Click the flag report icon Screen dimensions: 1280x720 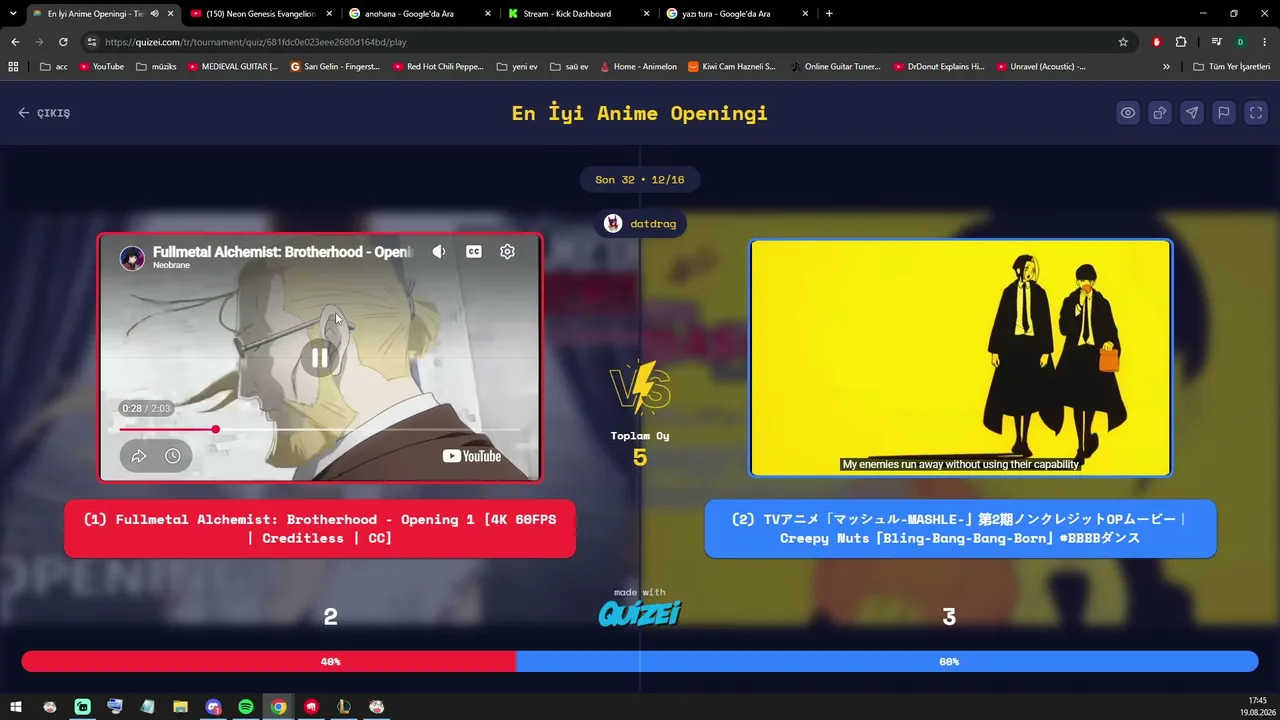tap(1224, 113)
